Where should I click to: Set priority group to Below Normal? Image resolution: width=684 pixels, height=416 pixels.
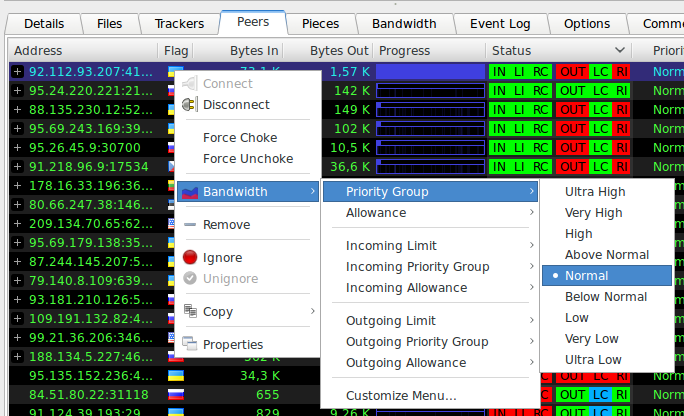607,297
